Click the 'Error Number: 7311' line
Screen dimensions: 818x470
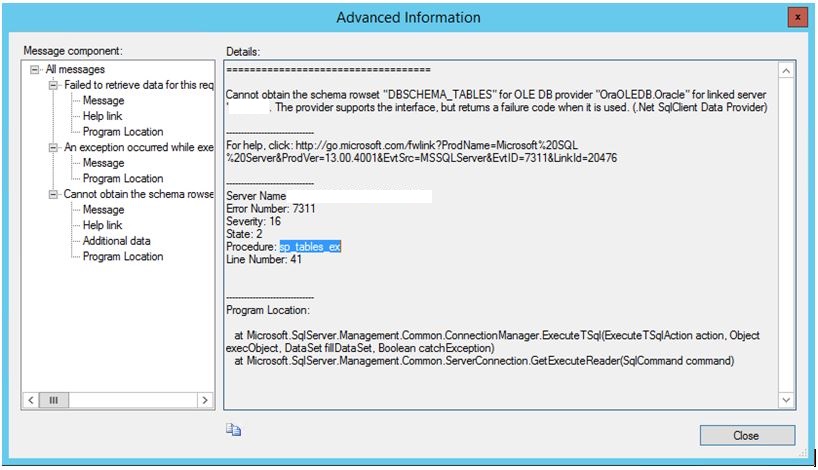tap(271, 209)
